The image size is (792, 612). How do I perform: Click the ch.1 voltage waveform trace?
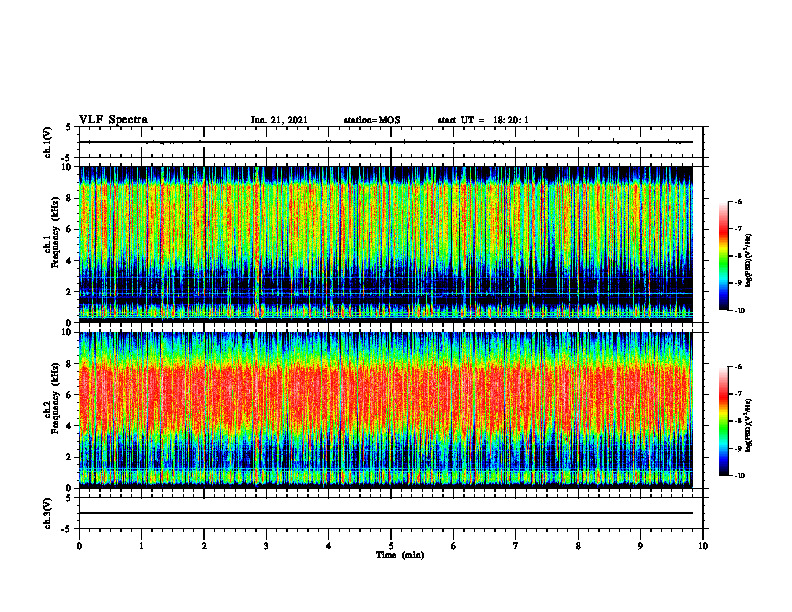click(386, 142)
